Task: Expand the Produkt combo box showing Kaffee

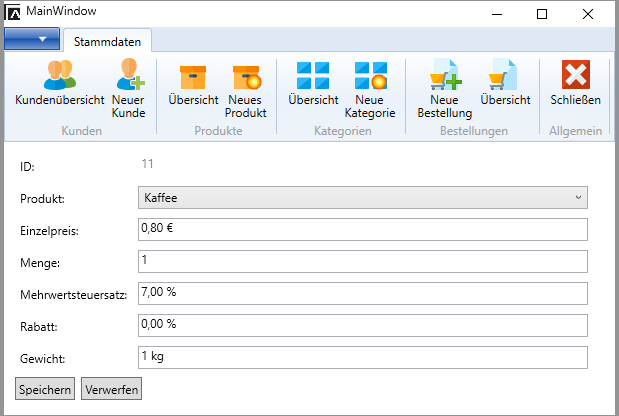Action: tap(361, 197)
